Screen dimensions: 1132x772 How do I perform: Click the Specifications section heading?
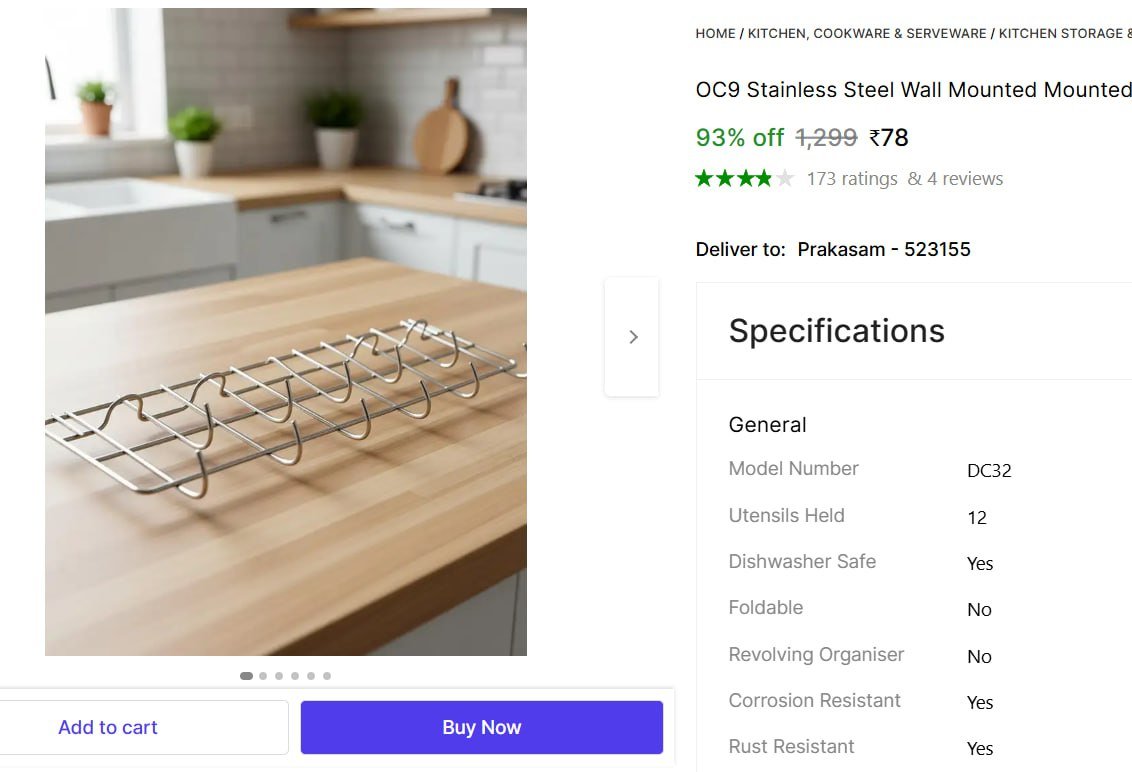tap(836, 331)
